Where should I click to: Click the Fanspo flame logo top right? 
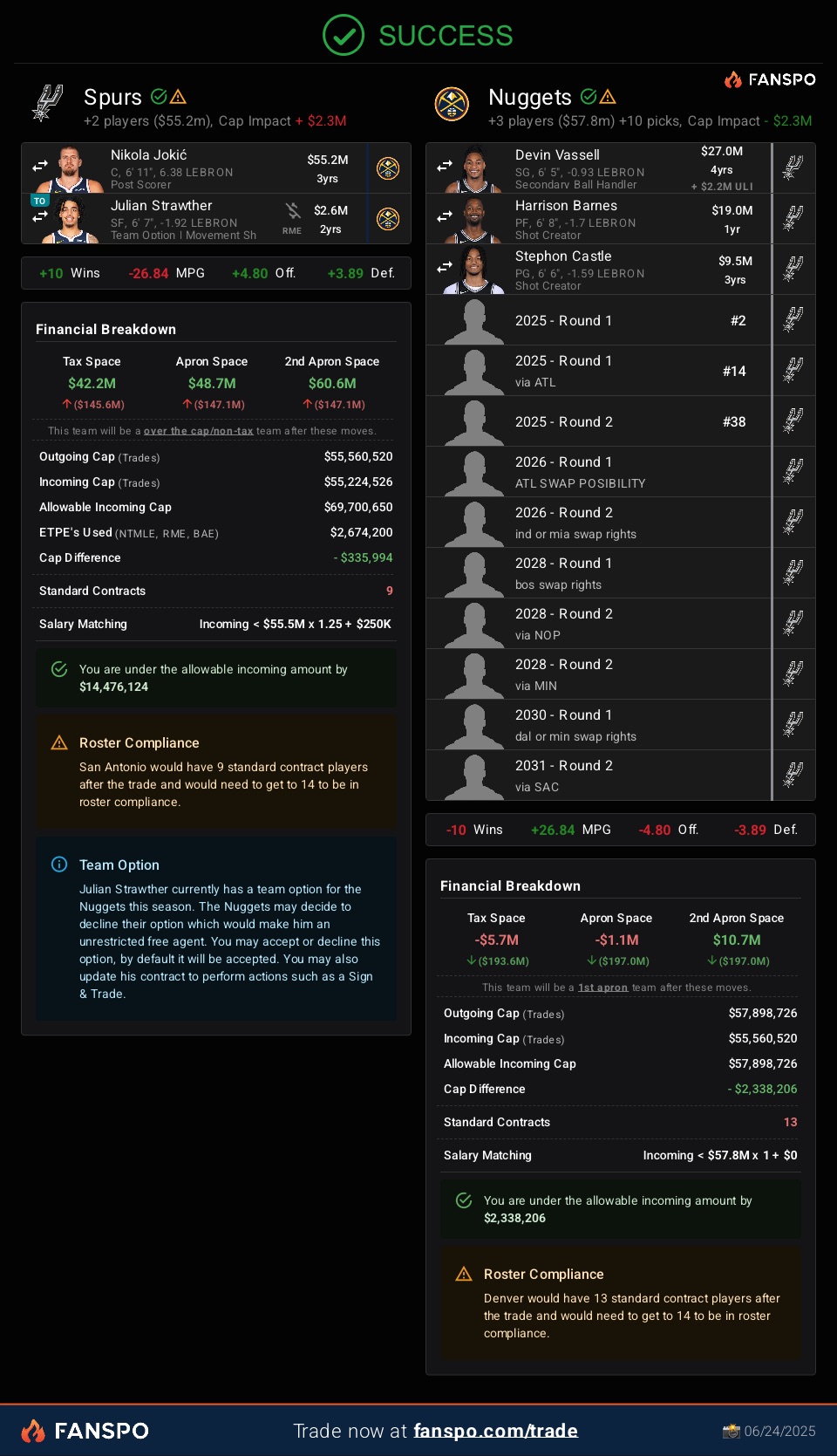tap(733, 79)
